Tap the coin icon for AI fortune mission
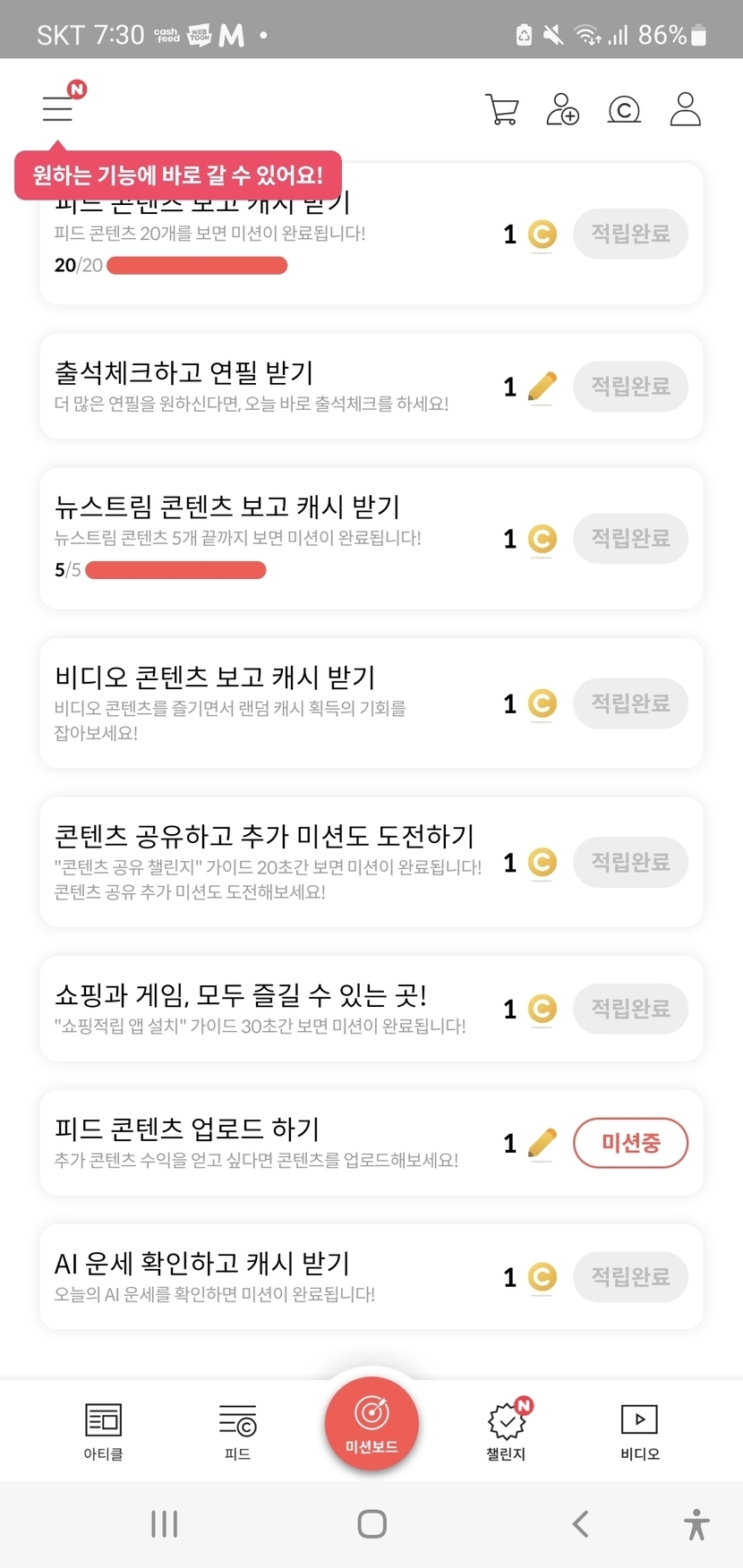The height and width of the screenshot is (1568, 743). 542,1277
